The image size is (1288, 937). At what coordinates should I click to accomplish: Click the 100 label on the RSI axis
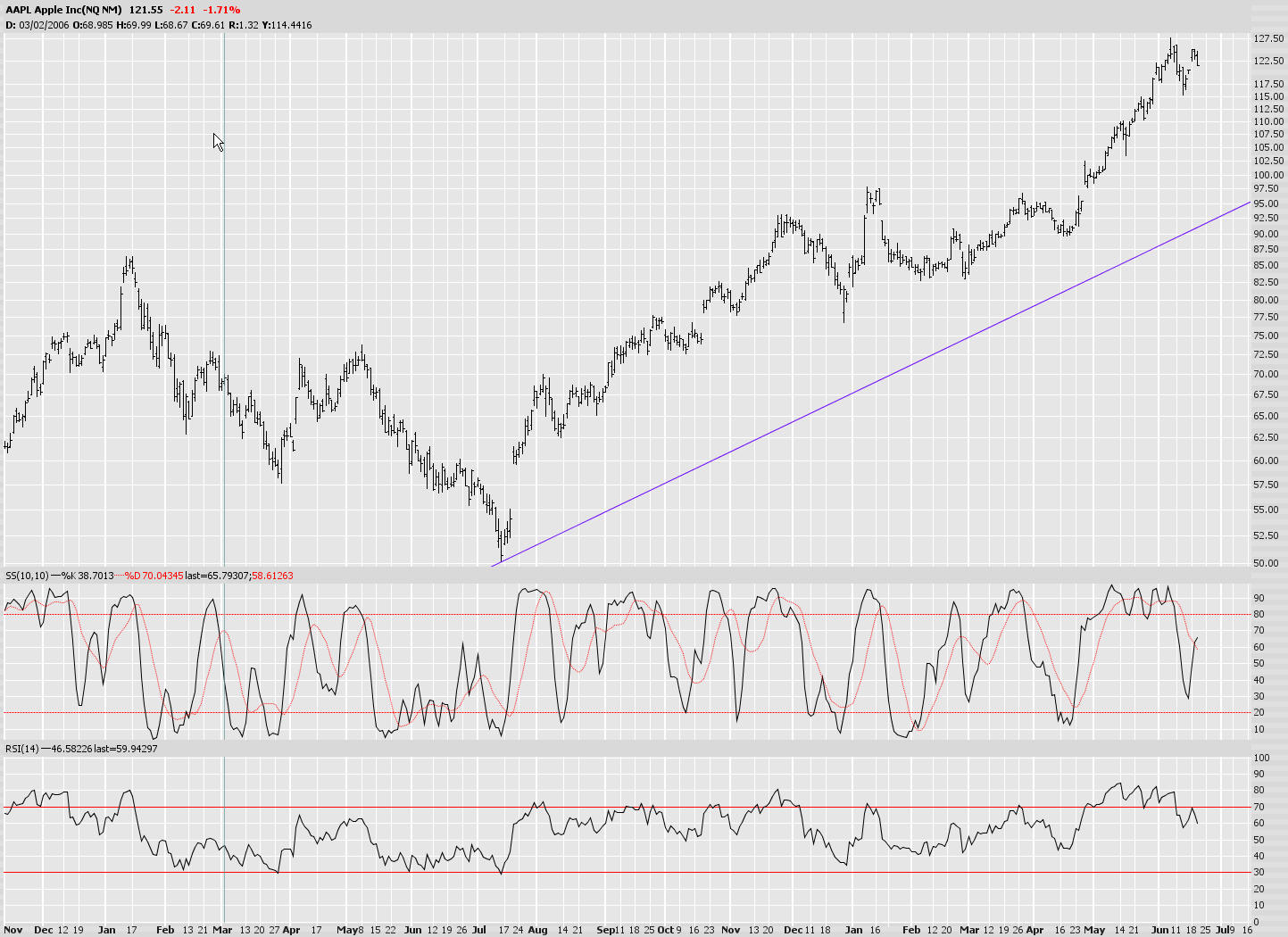[1261, 758]
